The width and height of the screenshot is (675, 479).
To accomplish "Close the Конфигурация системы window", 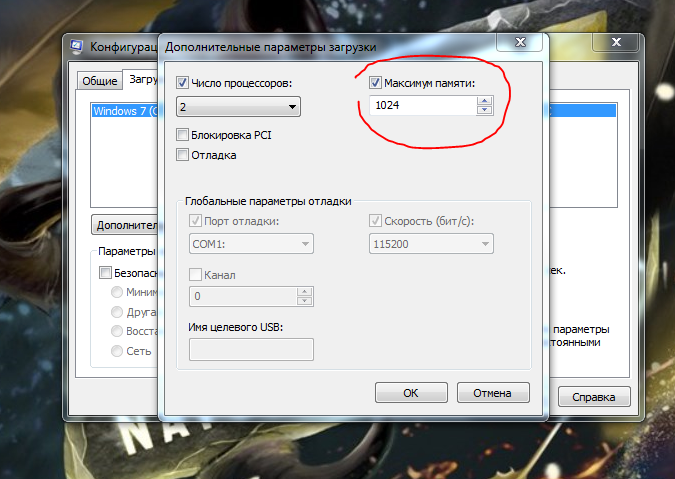I will pos(616,42).
